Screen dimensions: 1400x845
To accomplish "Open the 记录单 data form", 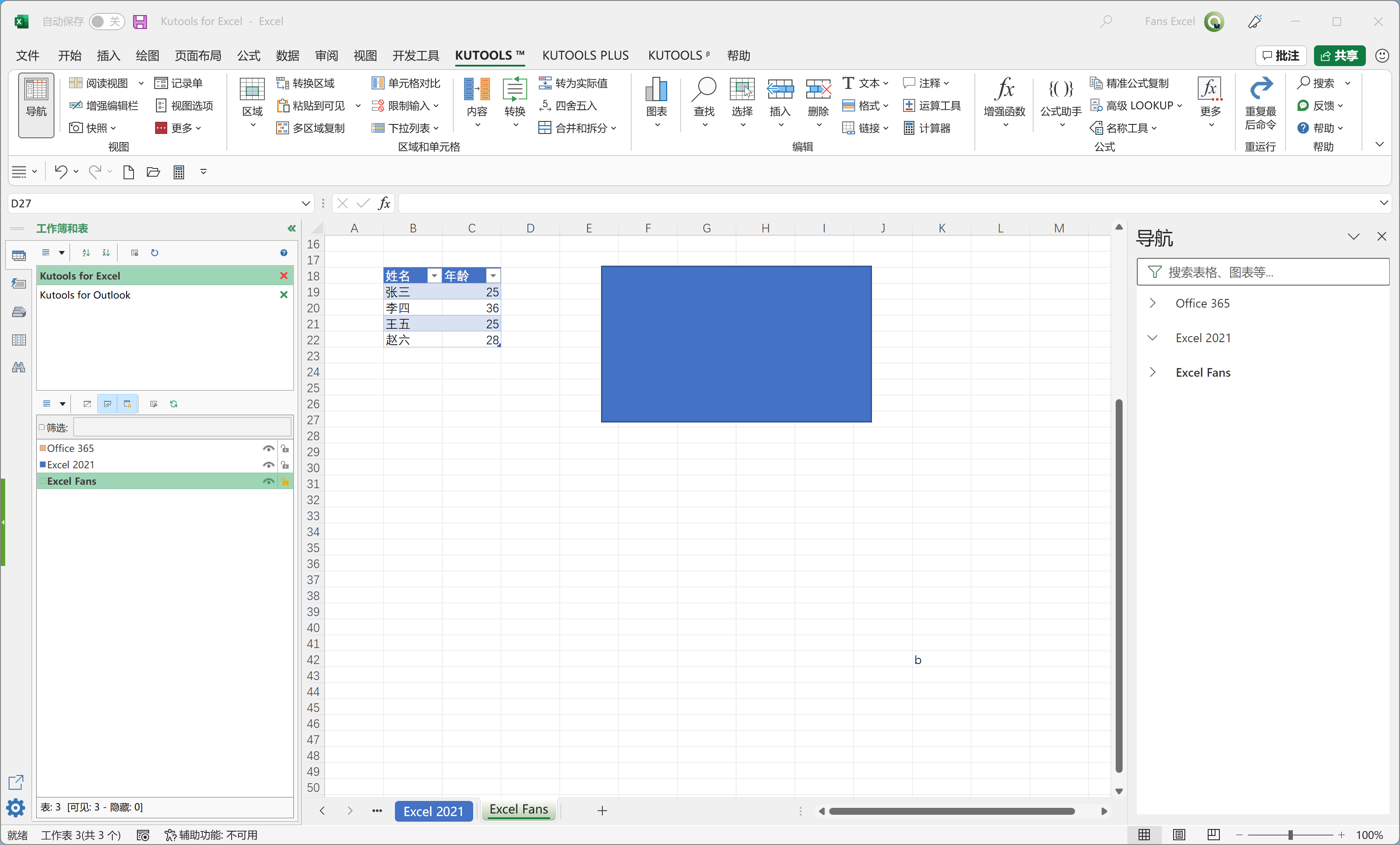I will tap(179, 83).
